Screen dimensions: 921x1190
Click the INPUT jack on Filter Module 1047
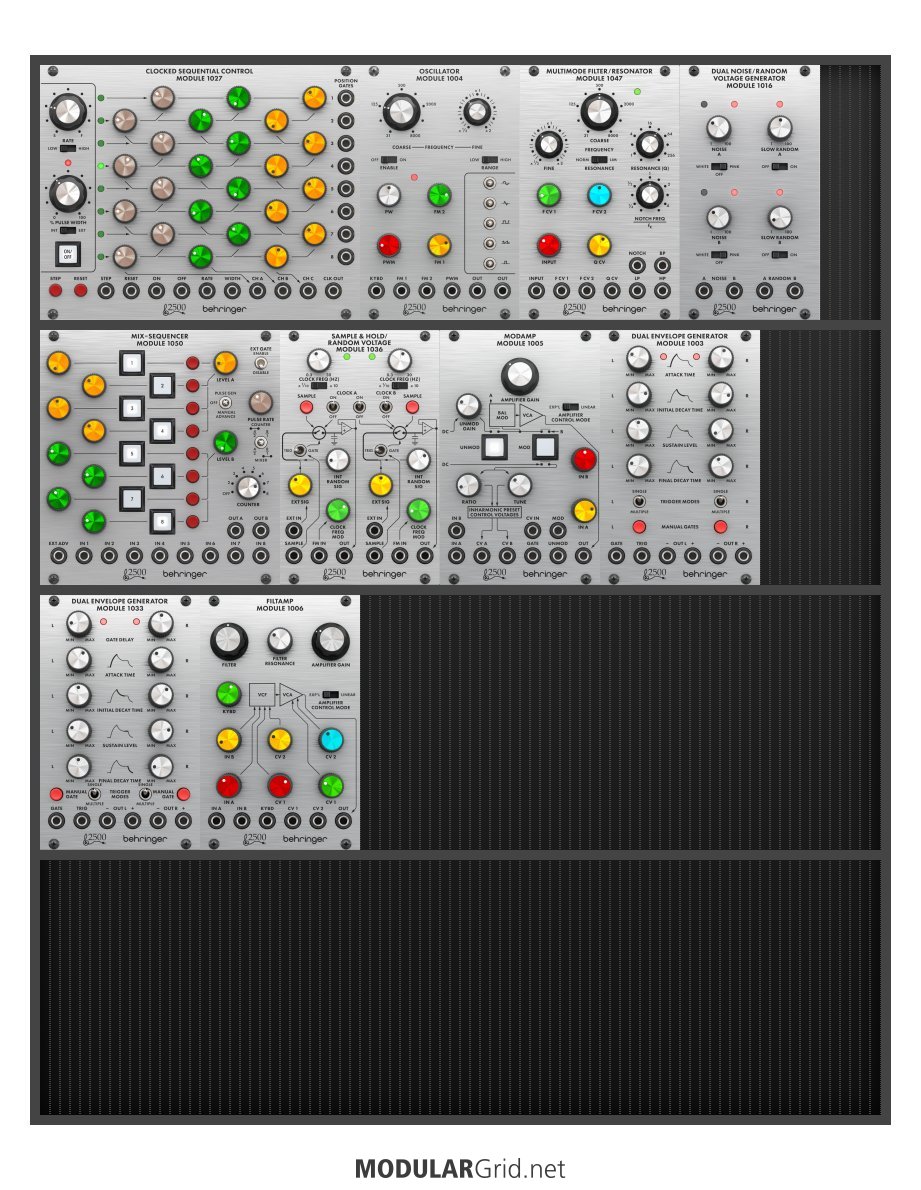coord(536,290)
